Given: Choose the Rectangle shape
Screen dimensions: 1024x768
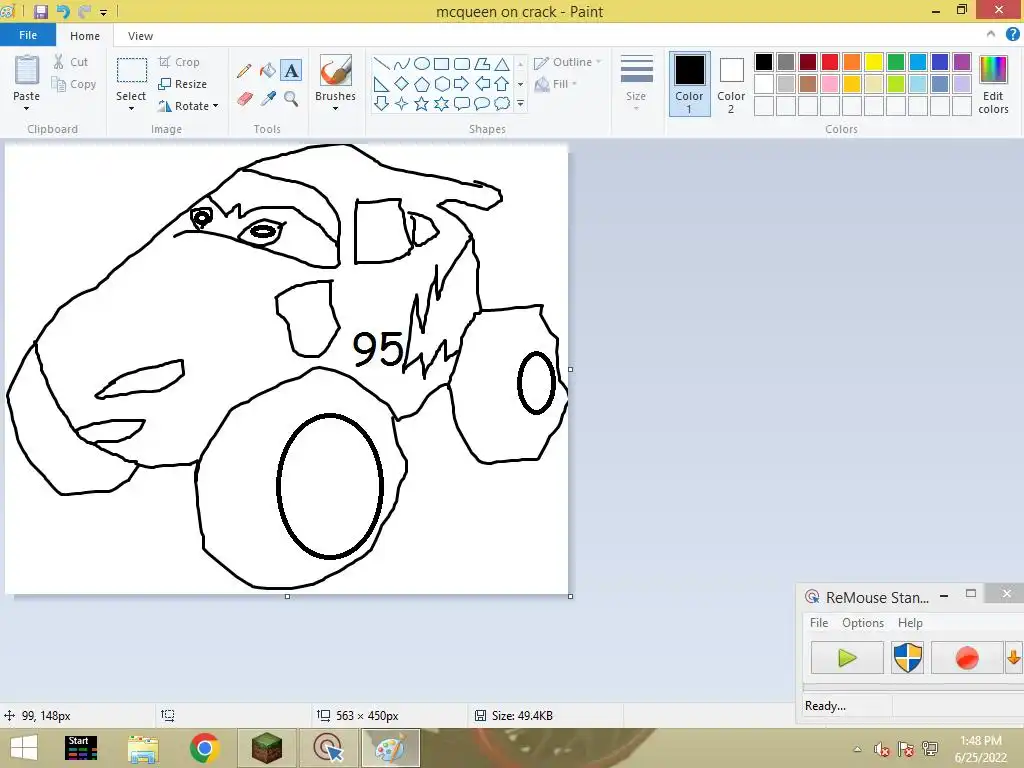Looking at the screenshot, I should click(441, 63).
